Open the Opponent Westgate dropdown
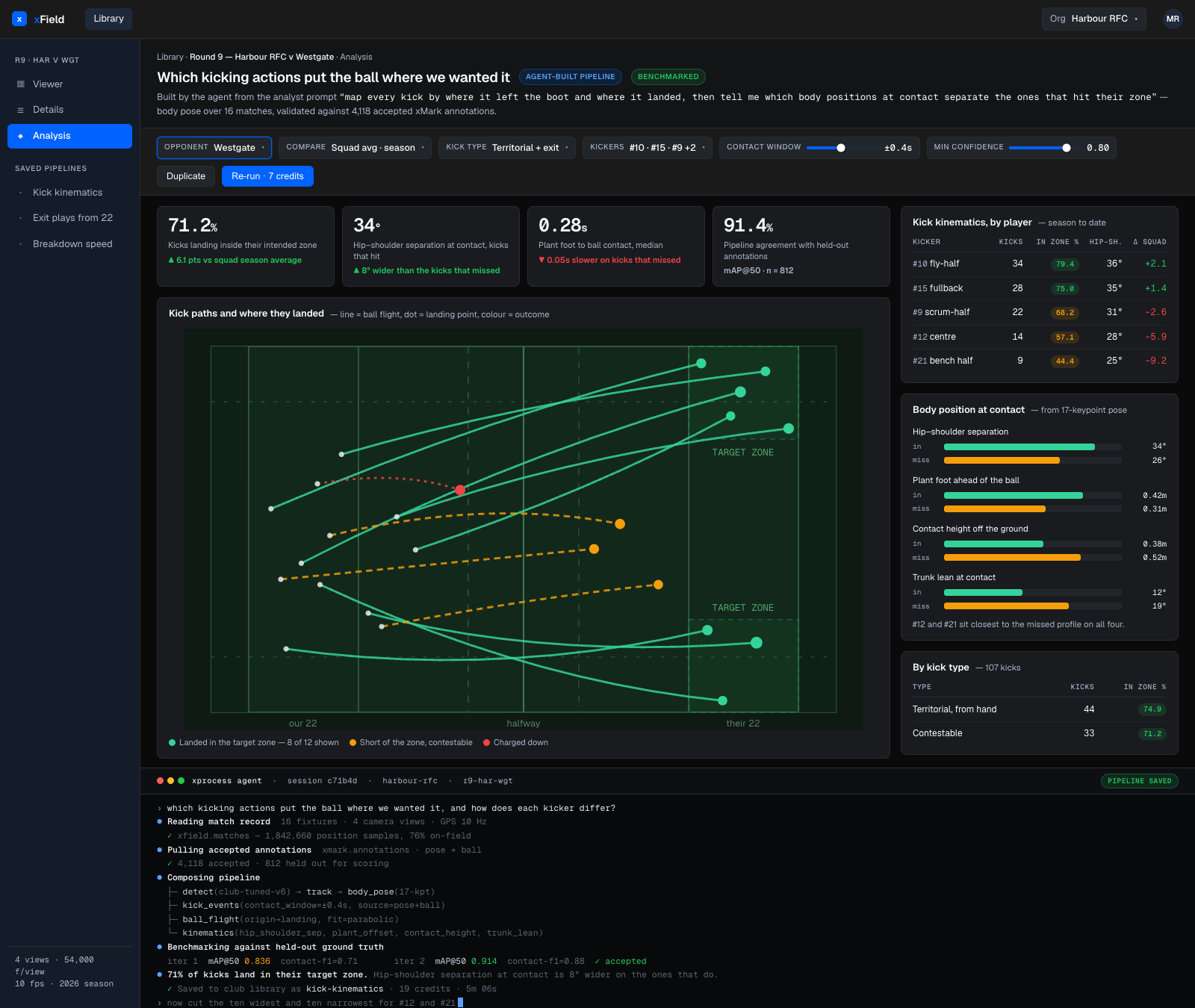Image resolution: width=1195 pixels, height=1008 pixels. (x=214, y=148)
